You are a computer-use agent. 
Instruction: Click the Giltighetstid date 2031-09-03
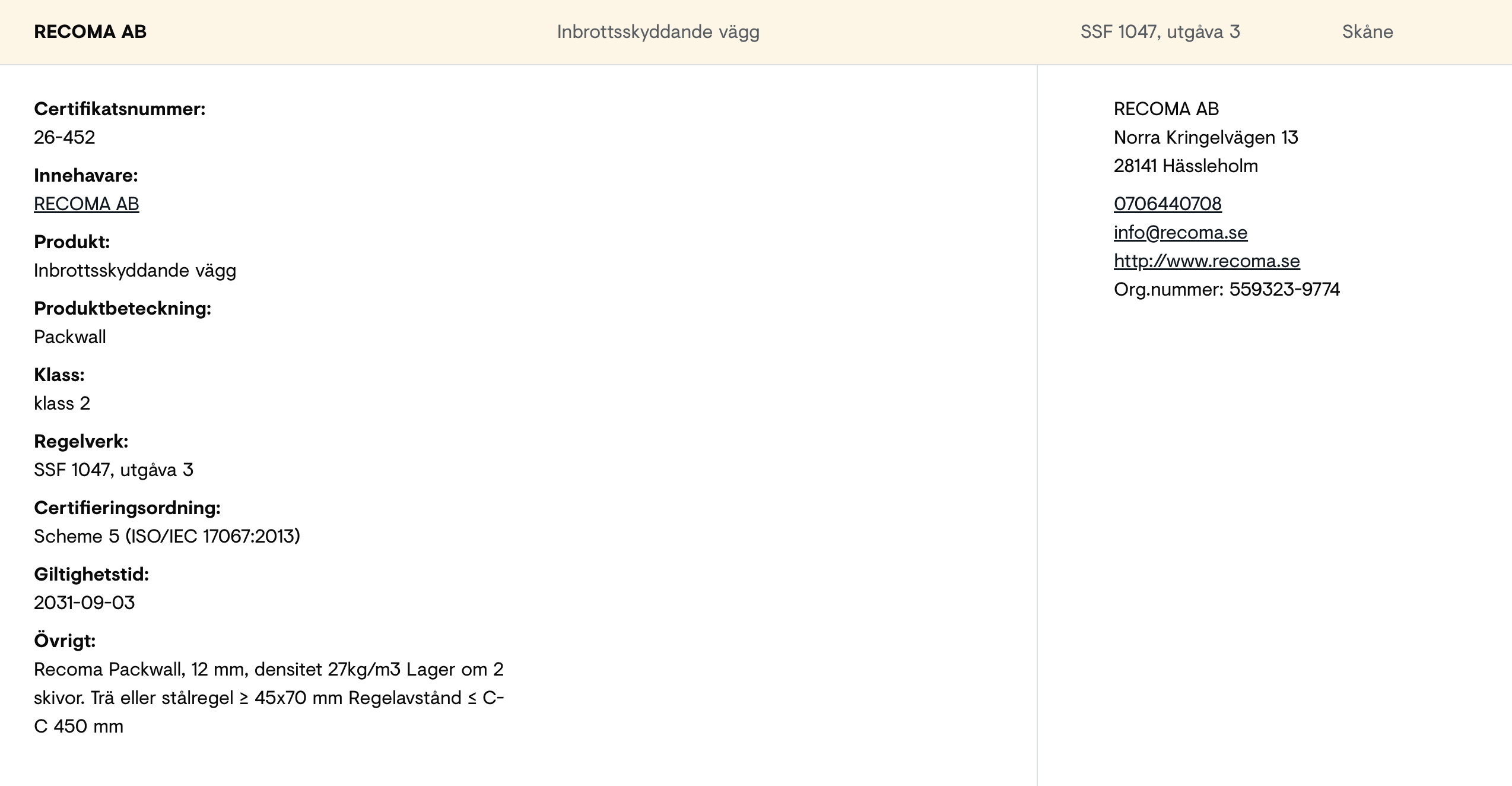pyautogui.click(x=84, y=603)
